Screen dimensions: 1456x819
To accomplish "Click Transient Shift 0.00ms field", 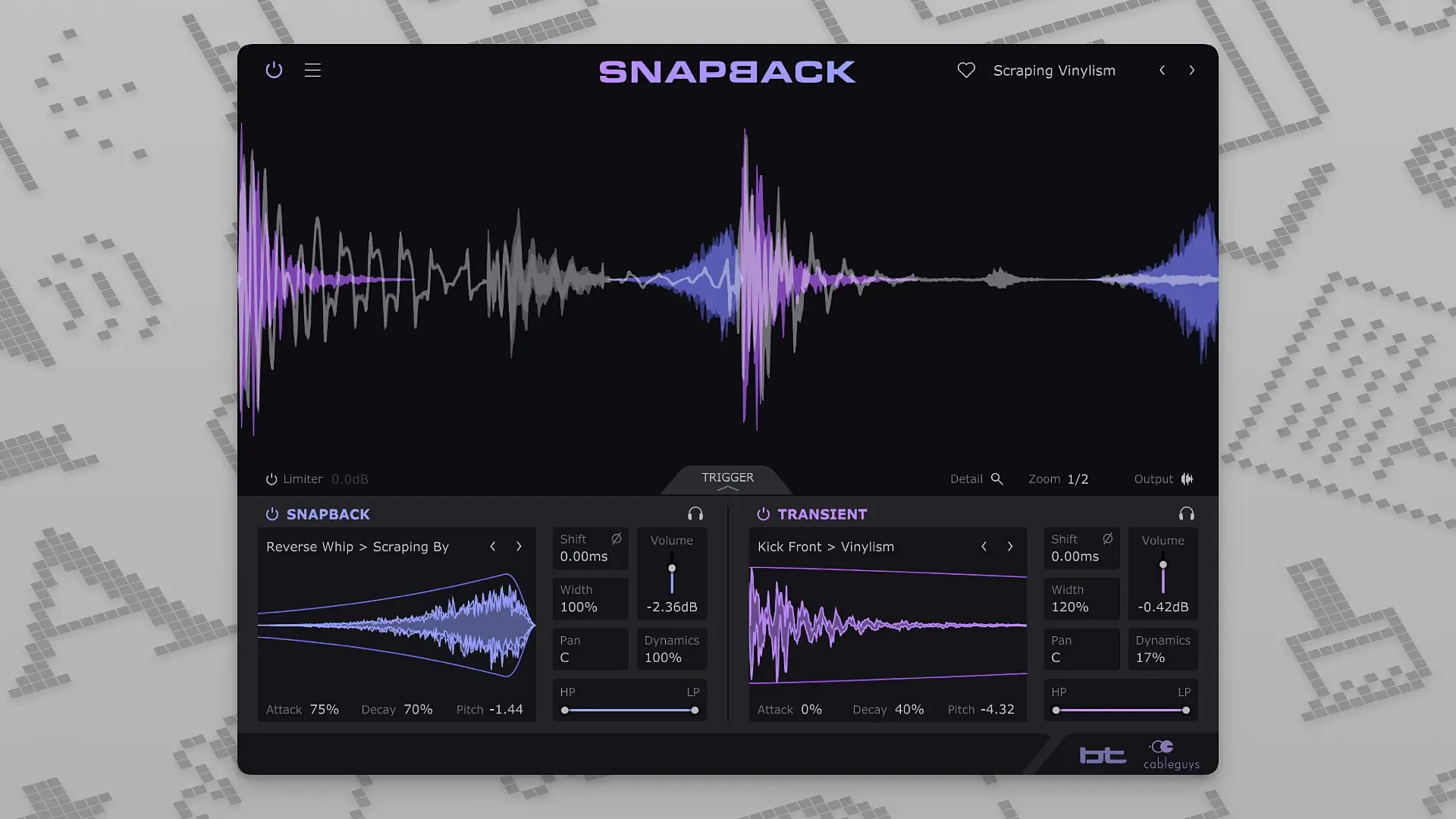I will click(x=1082, y=548).
